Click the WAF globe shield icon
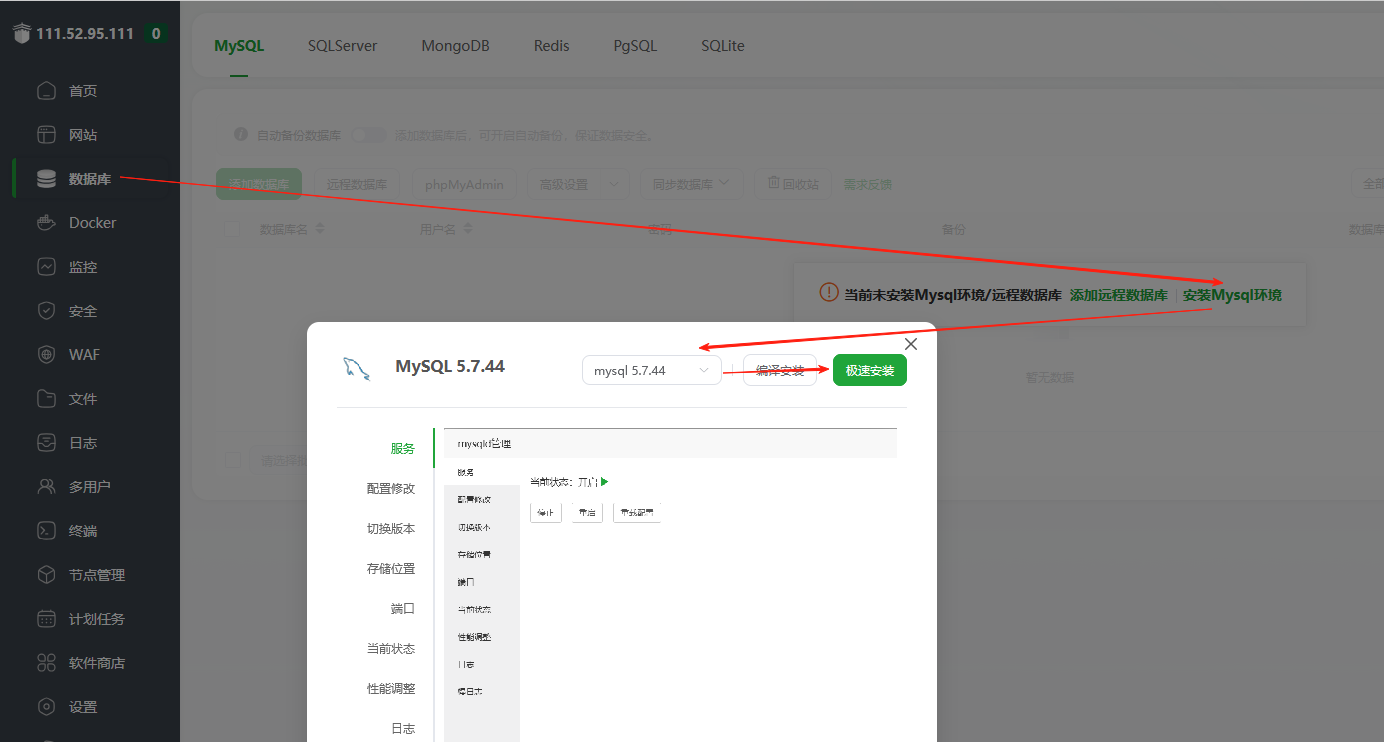This screenshot has width=1384, height=742. coord(47,355)
